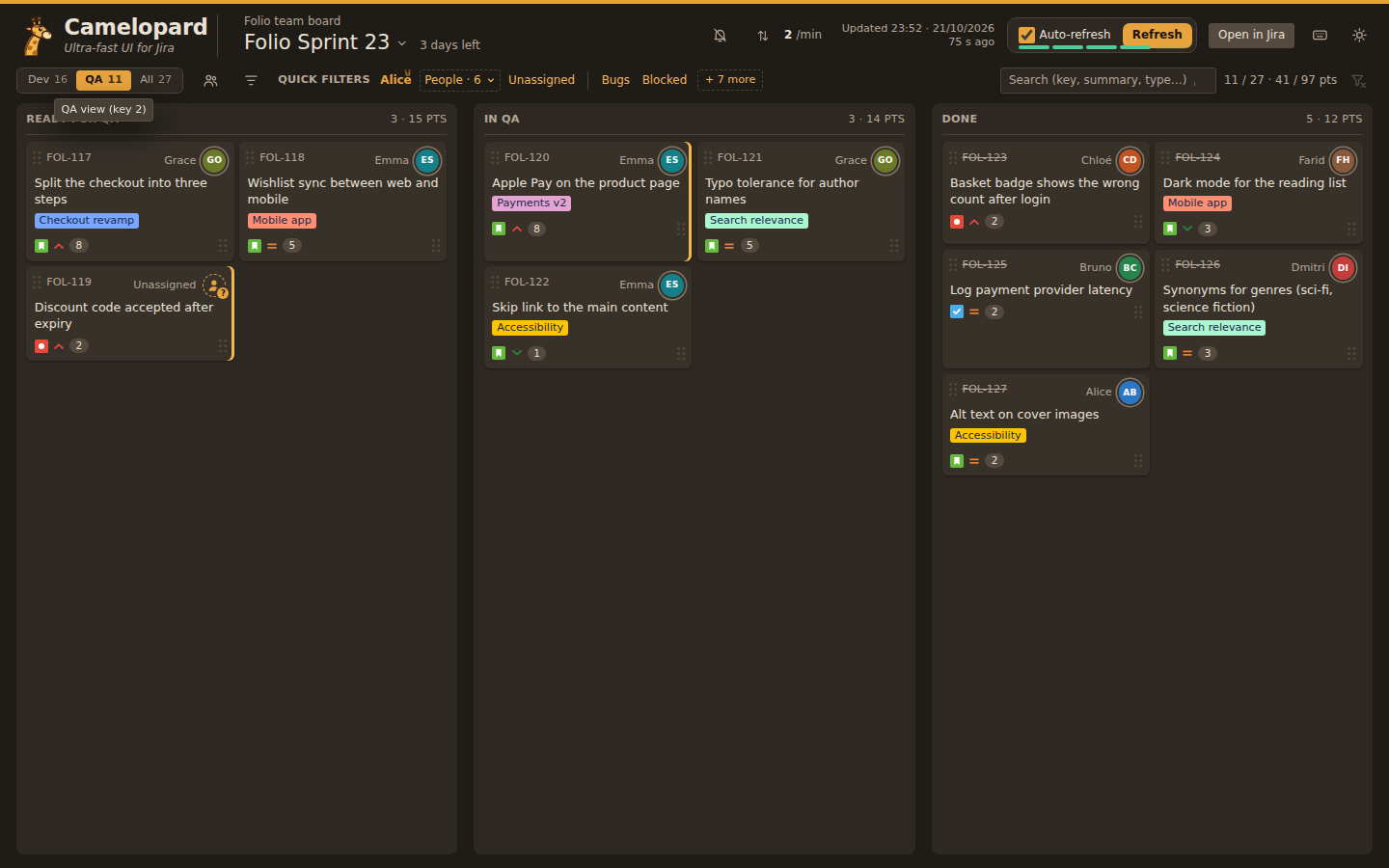Mute notifications with the bell icon
The height and width of the screenshot is (868, 1389).
tap(720, 35)
